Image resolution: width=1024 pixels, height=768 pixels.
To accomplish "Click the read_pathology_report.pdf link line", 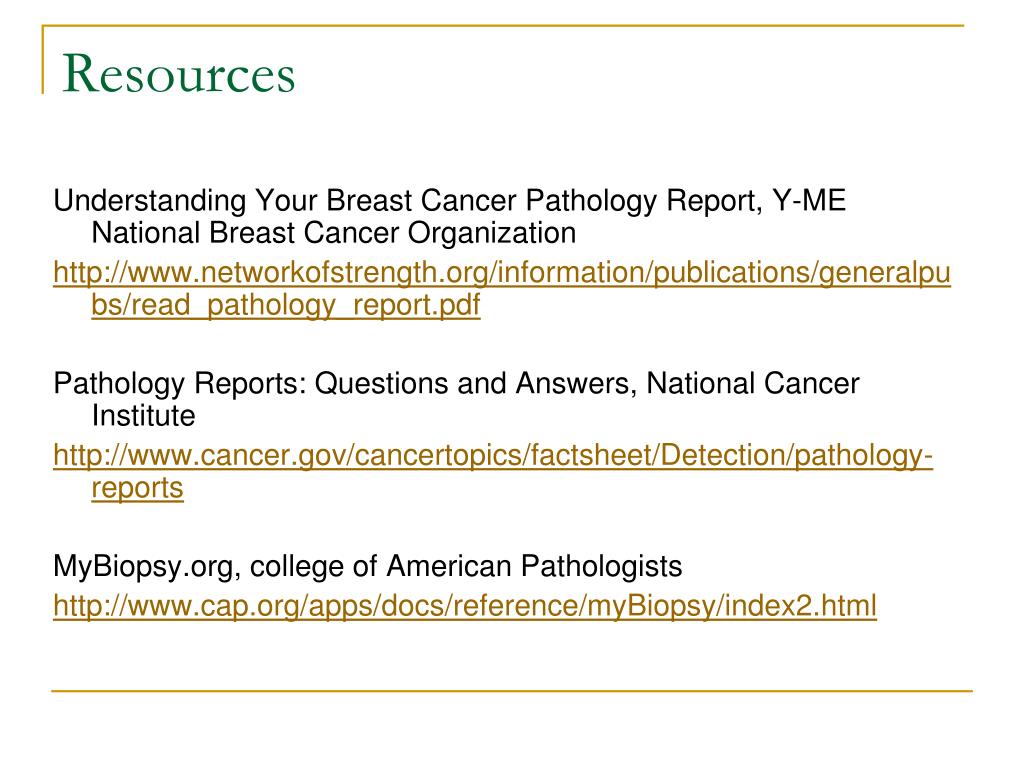I will click(285, 305).
